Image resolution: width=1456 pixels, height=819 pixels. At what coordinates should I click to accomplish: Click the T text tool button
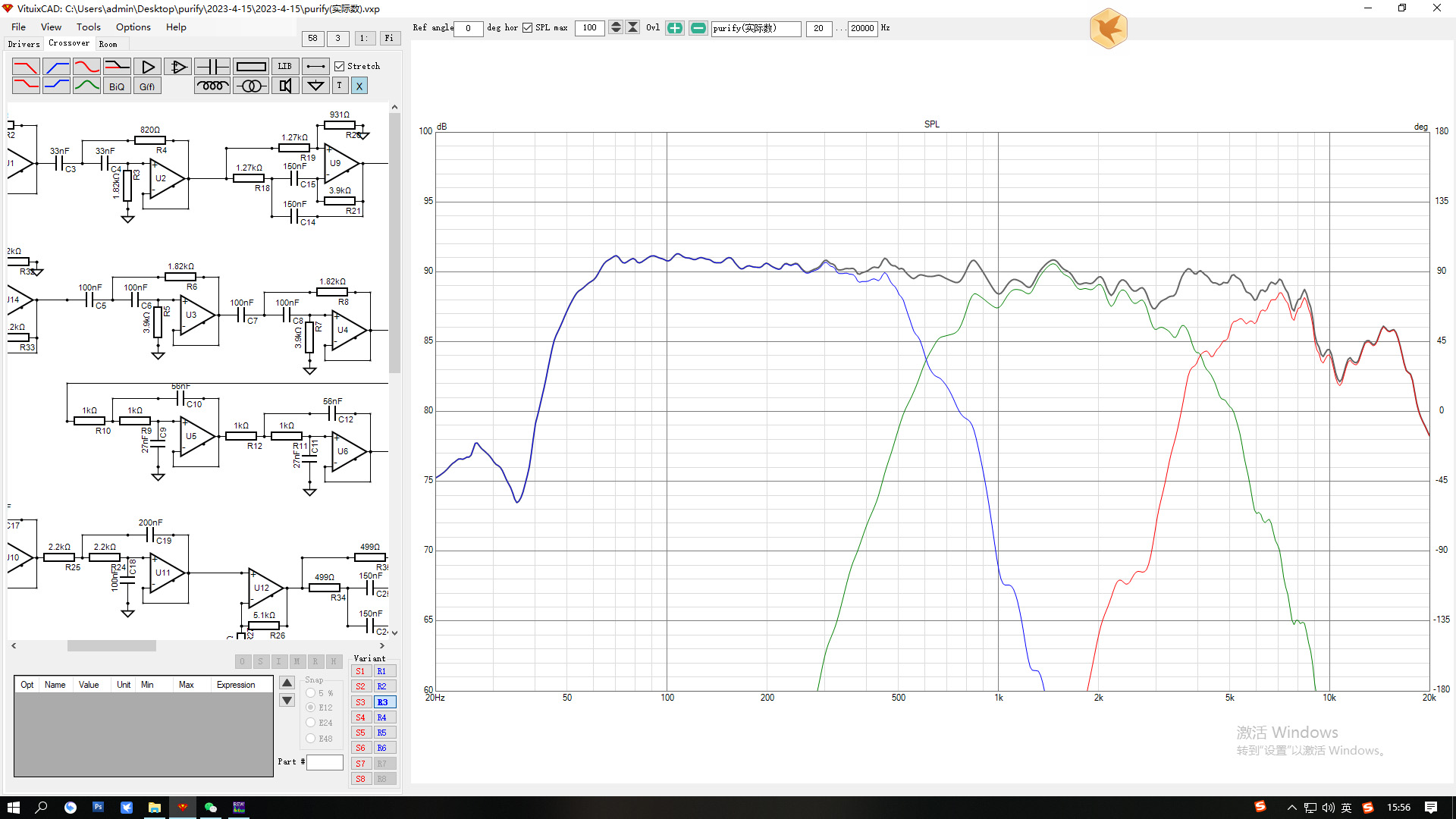(340, 86)
